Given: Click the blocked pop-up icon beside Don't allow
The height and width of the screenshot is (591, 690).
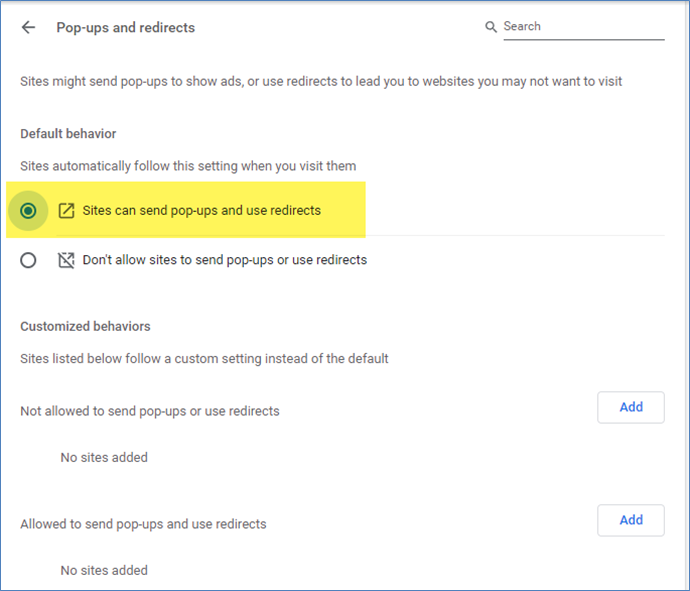Looking at the screenshot, I should pos(67,260).
